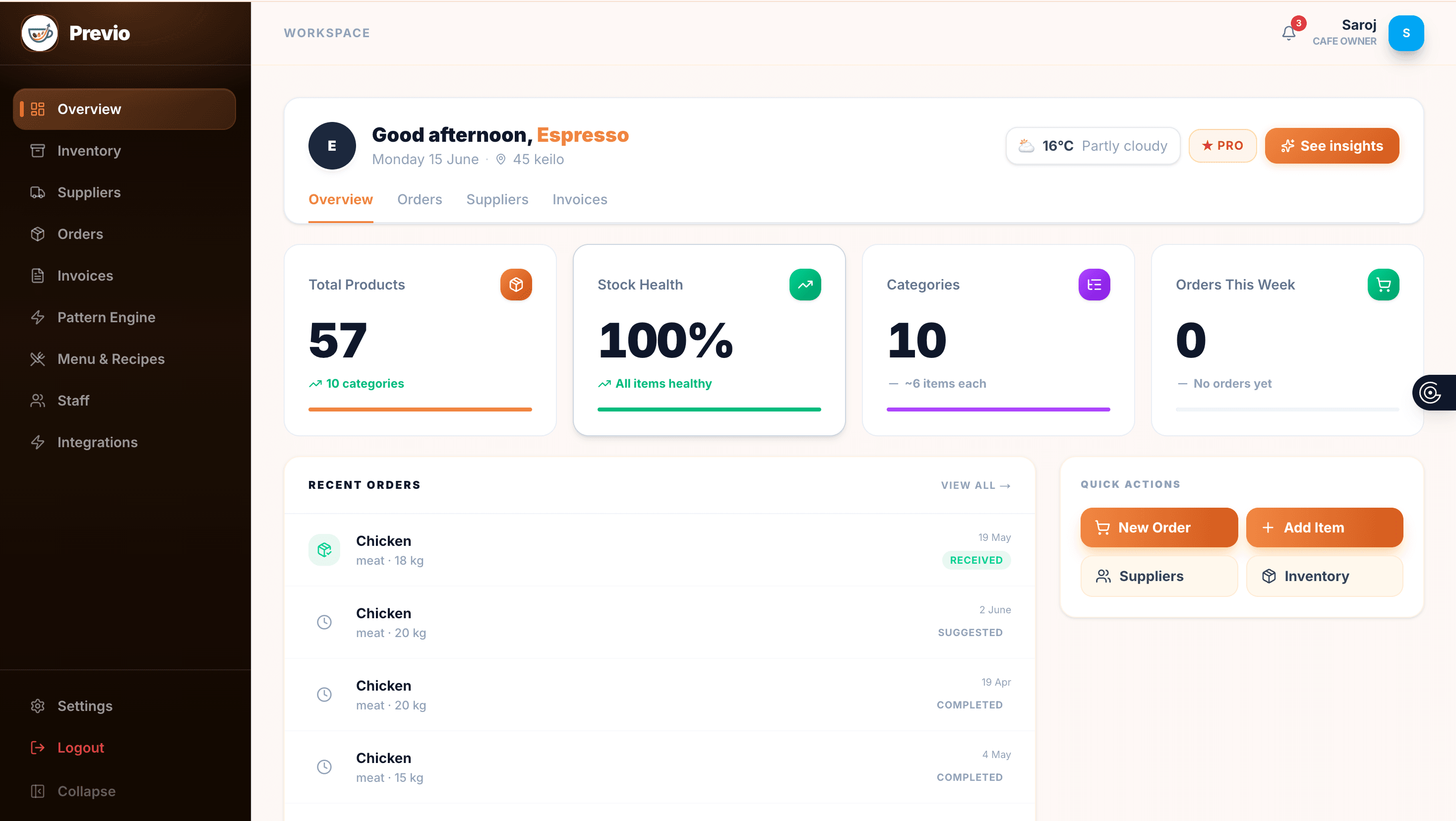Viewport: 1456px width, 821px height.
Task: Switch to the Invoices tab
Action: coord(580,199)
